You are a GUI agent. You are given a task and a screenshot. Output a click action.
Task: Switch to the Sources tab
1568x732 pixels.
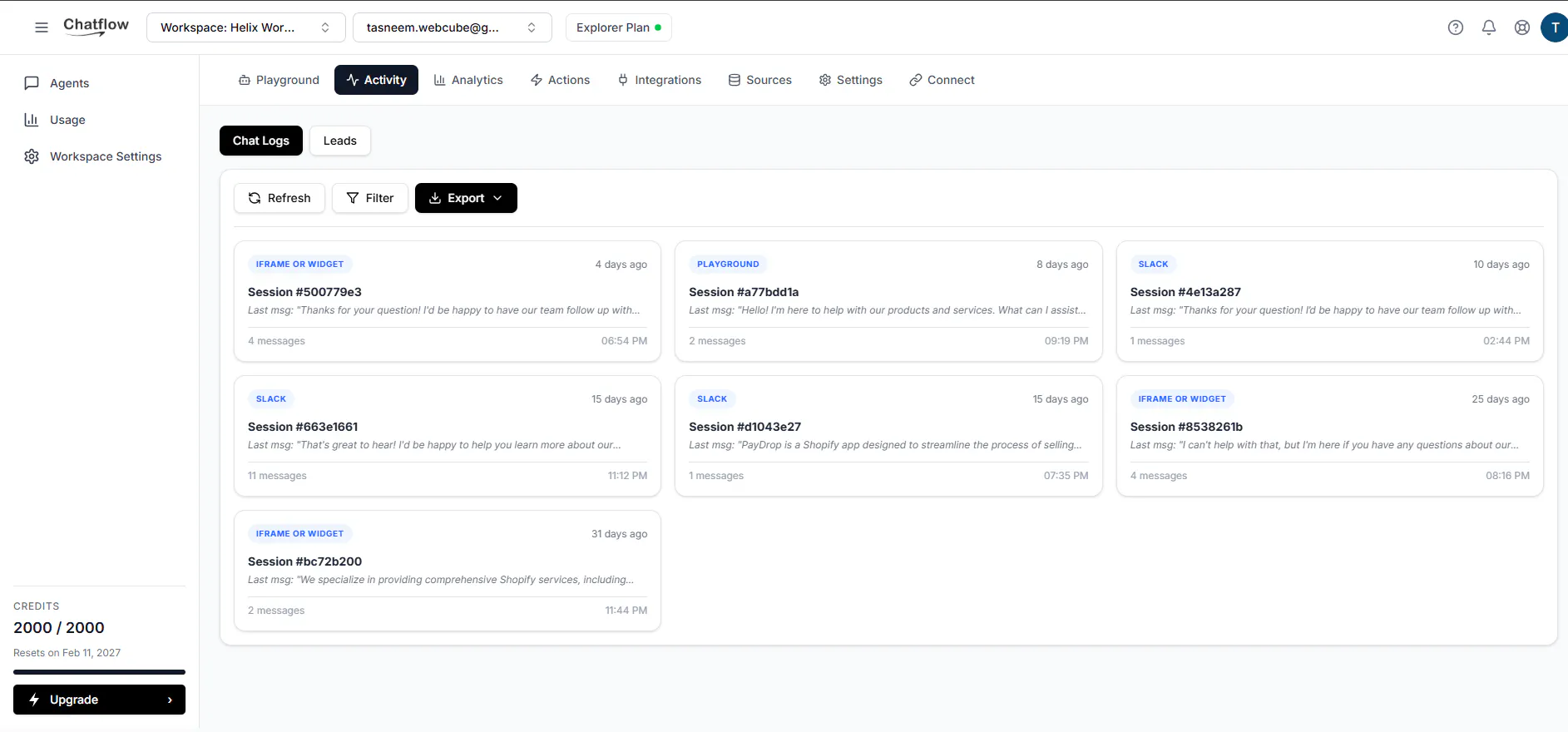[x=760, y=80]
